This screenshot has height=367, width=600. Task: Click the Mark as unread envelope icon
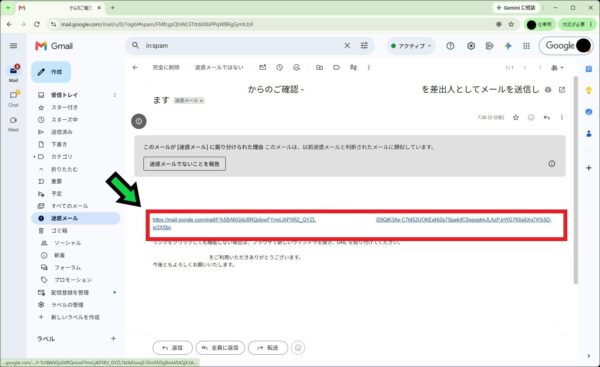tap(262, 67)
